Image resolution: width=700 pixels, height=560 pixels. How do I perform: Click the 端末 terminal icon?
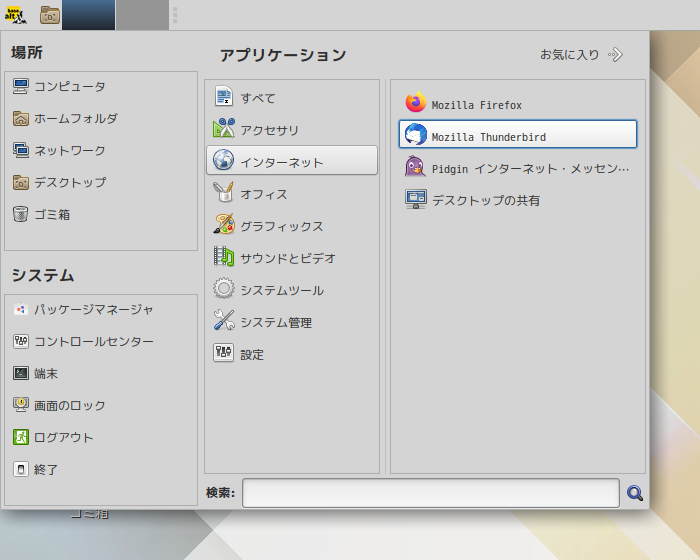coord(21,373)
